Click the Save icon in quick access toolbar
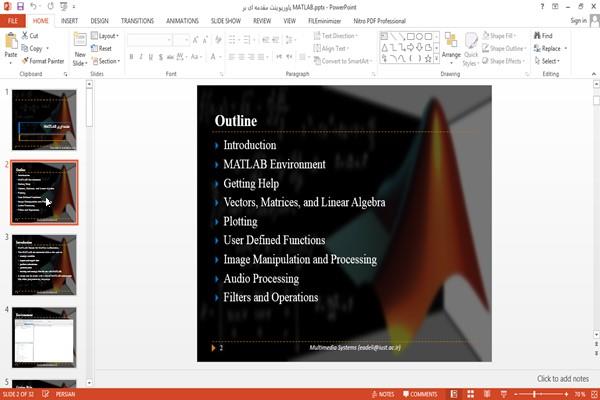The image size is (600, 400). pyautogui.click(x=20, y=7)
